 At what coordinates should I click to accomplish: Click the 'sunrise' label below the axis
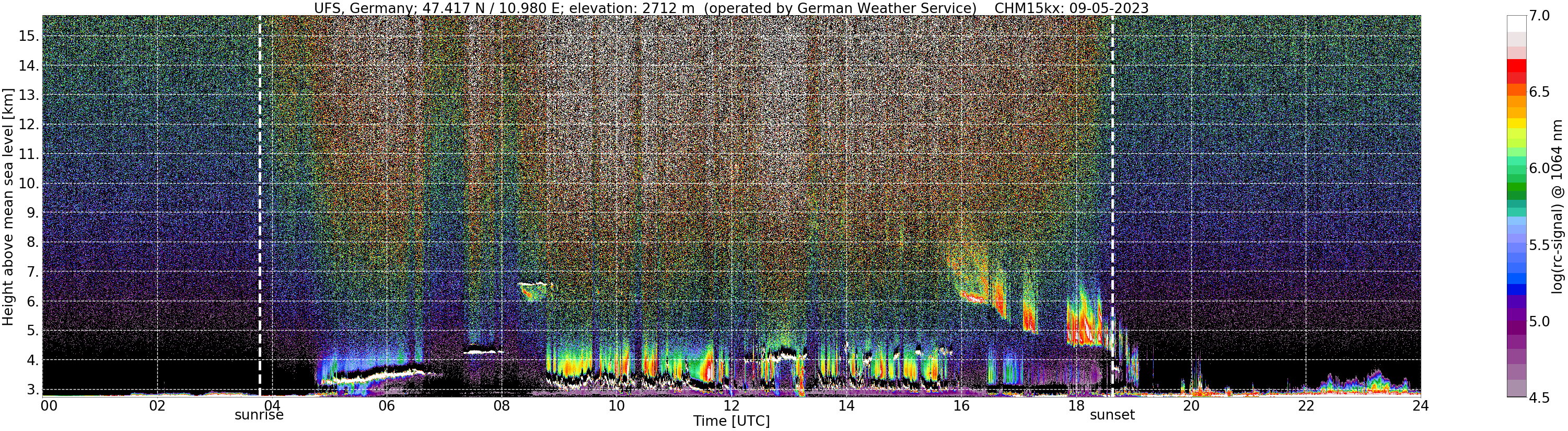point(259,415)
